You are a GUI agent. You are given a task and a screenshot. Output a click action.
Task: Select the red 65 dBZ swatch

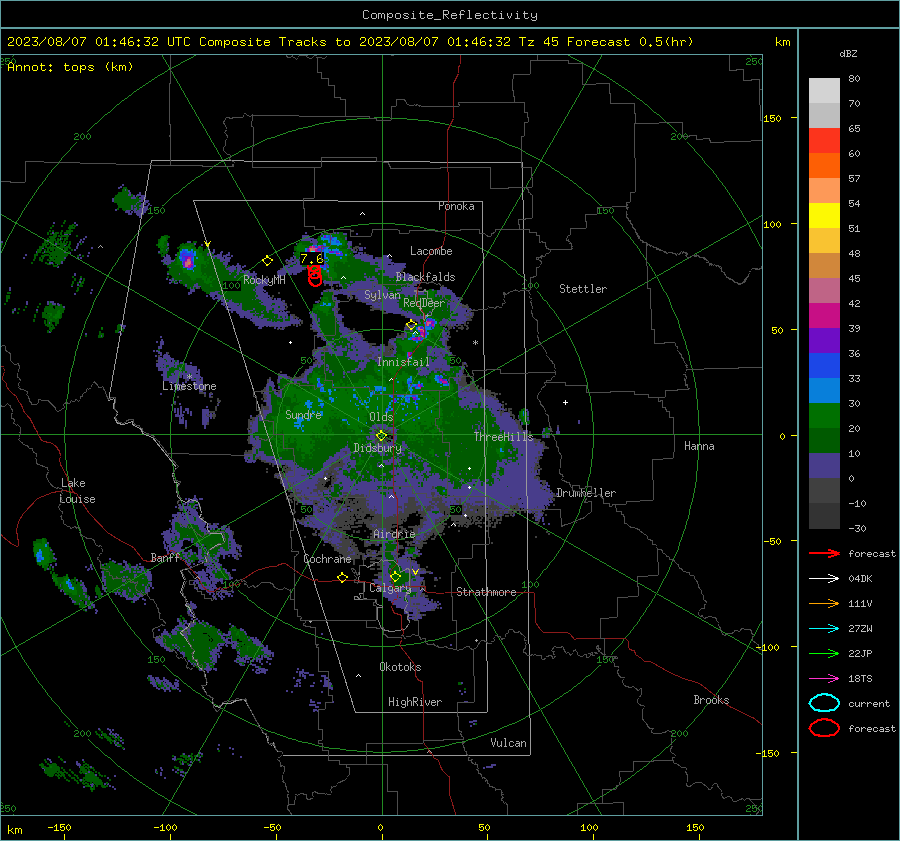click(x=824, y=140)
